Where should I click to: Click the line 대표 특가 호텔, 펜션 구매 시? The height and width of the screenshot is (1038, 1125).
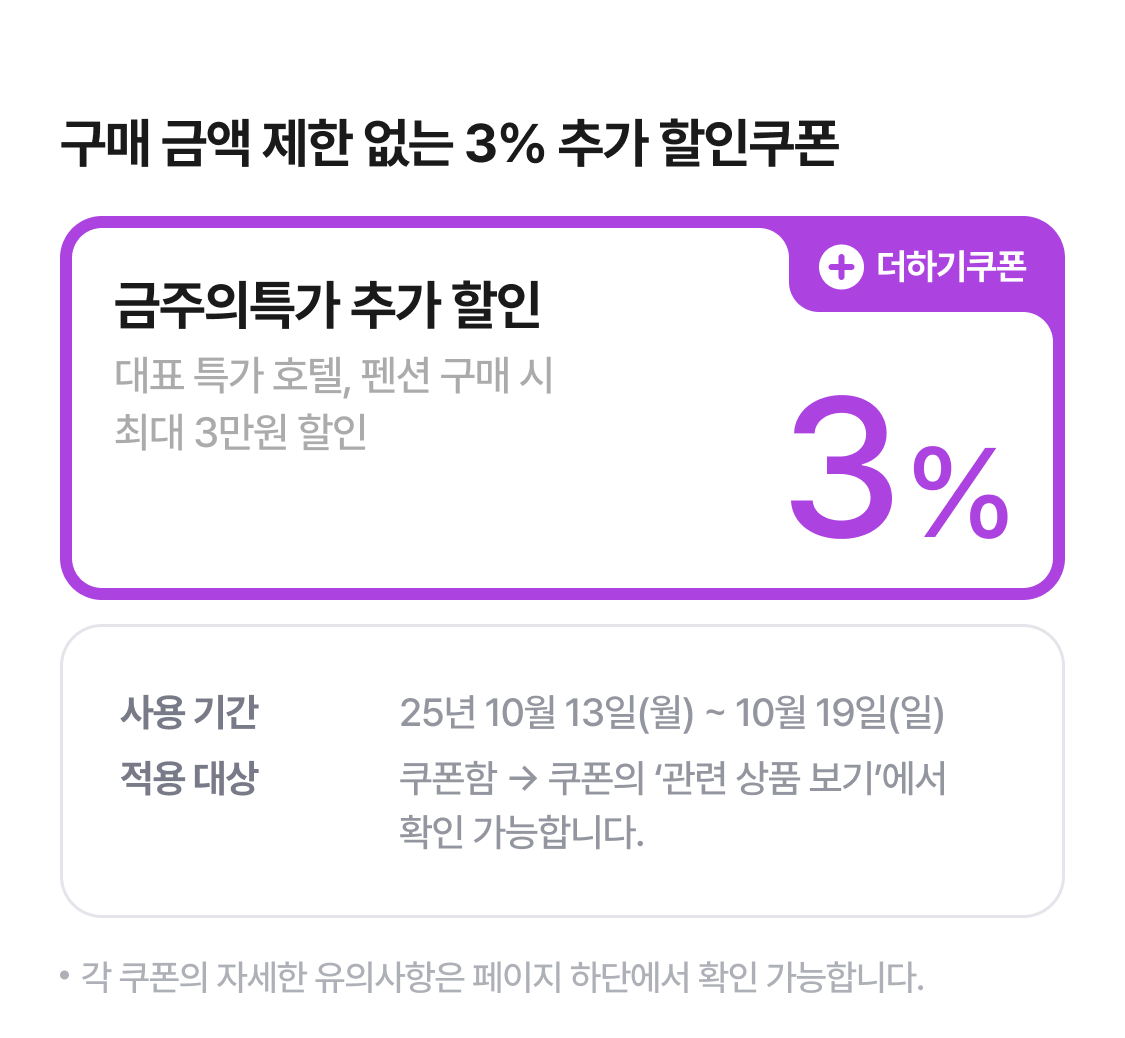tap(334, 378)
